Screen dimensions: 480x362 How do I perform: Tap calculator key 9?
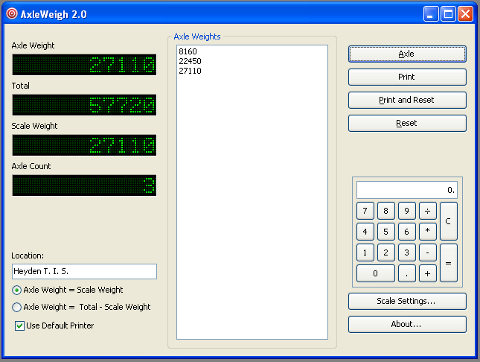tap(407, 211)
